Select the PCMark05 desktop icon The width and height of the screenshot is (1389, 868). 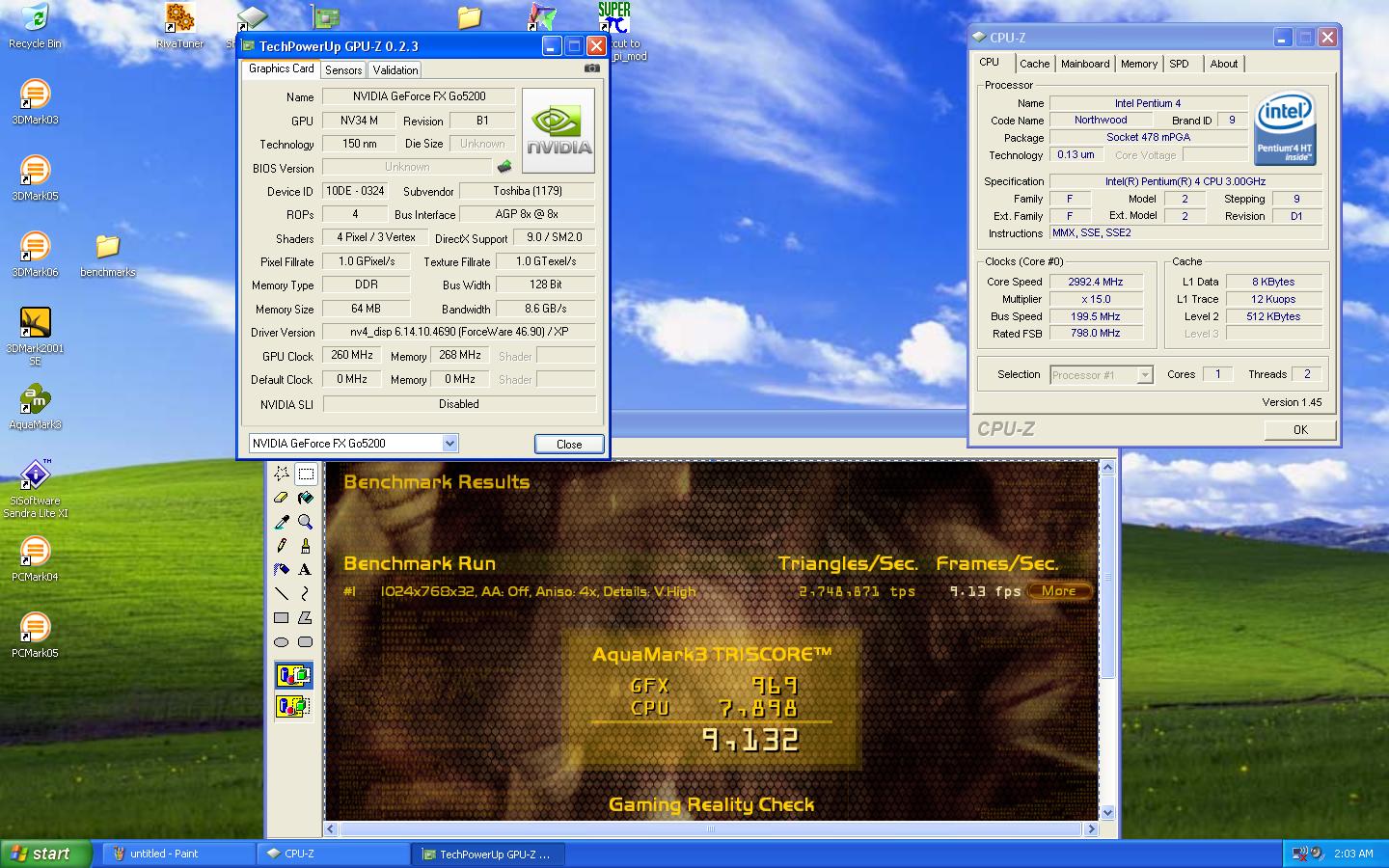coord(35,636)
